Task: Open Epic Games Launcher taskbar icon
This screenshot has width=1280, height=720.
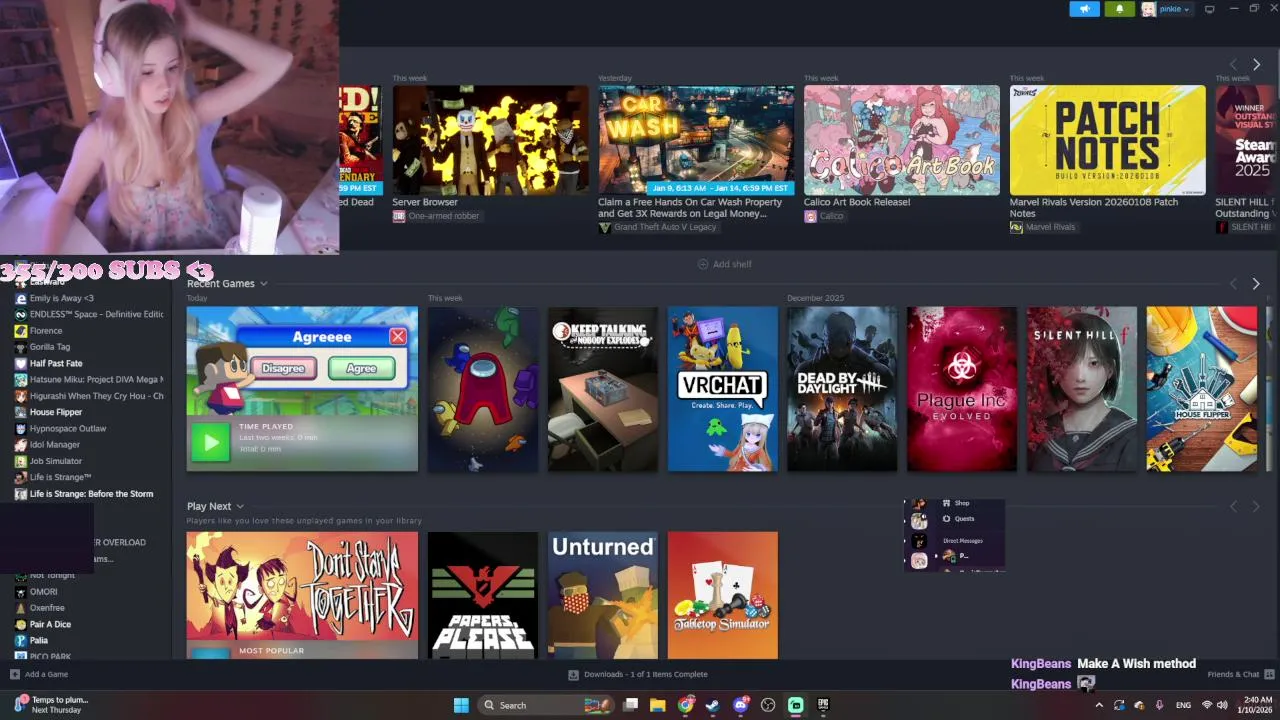Action: (x=823, y=705)
